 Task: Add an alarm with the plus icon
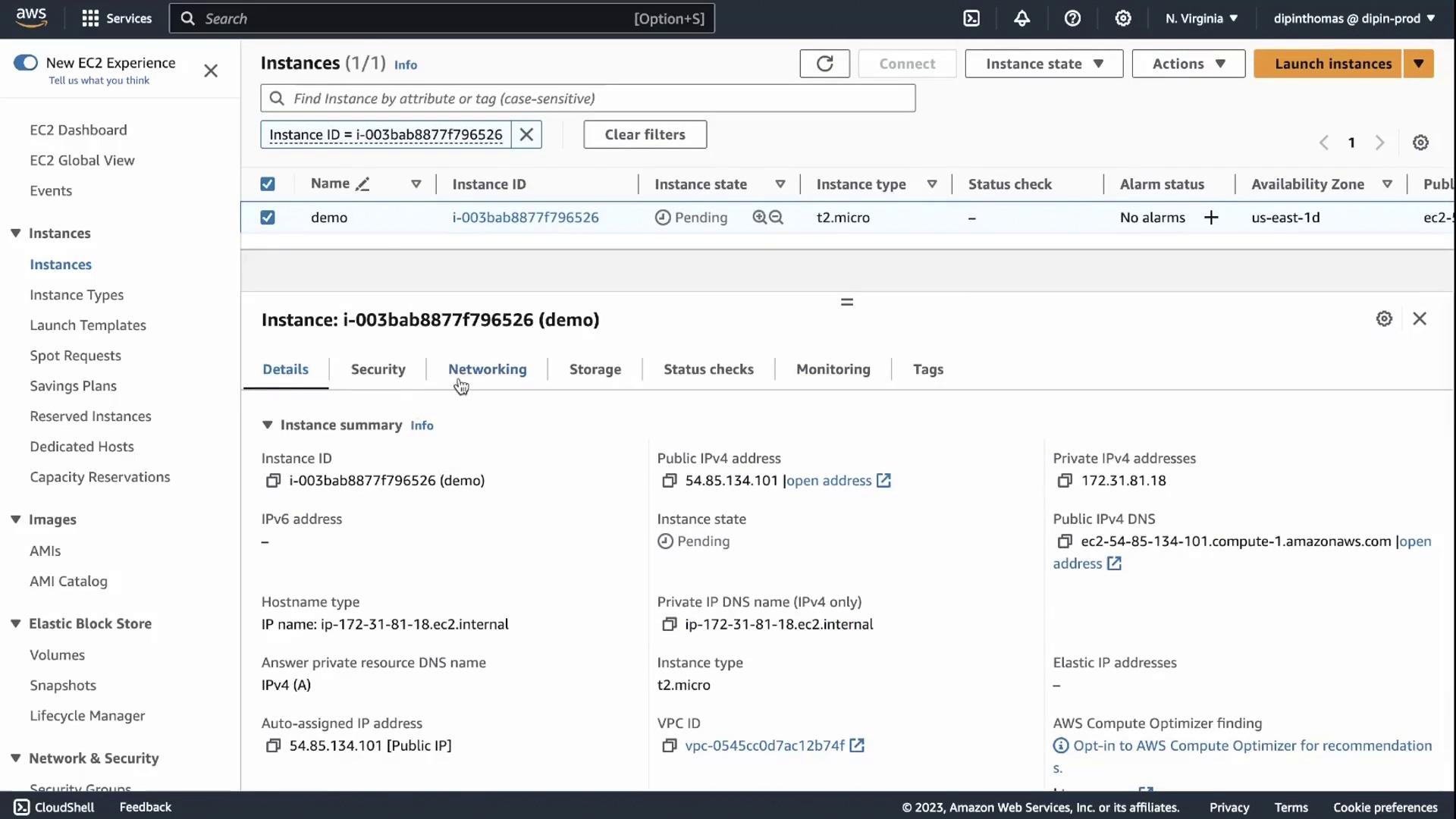pyautogui.click(x=1211, y=218)
